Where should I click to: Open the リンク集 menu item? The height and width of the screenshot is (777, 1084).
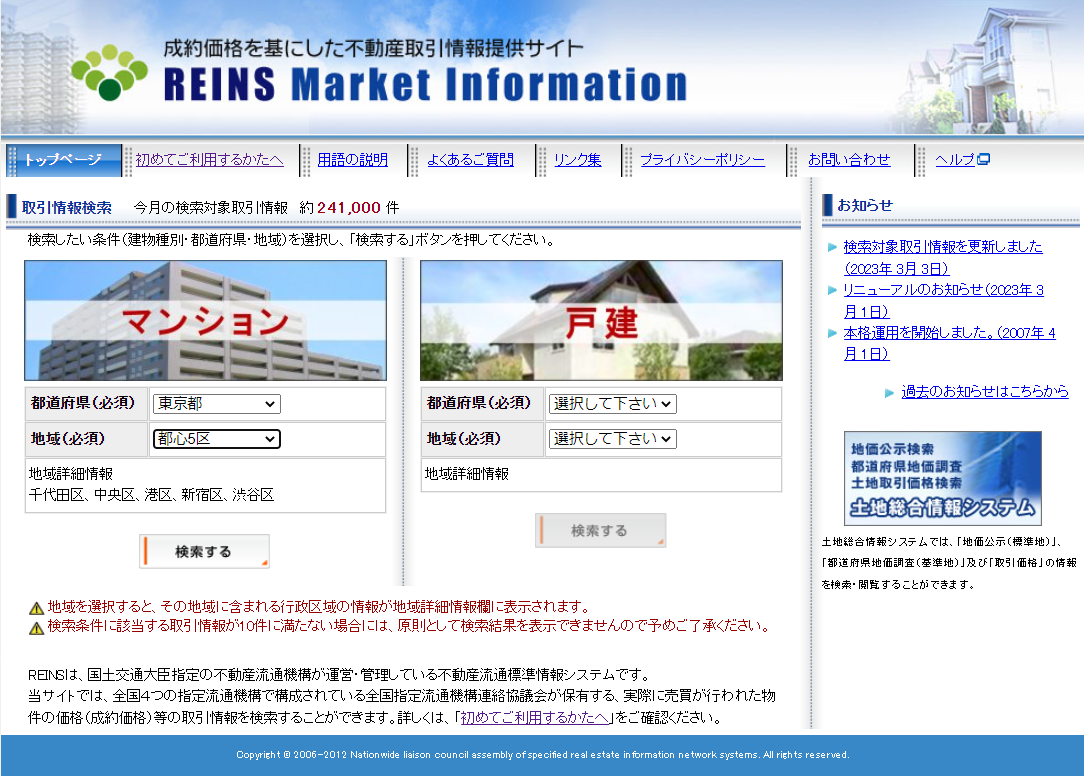pos(577,160)
